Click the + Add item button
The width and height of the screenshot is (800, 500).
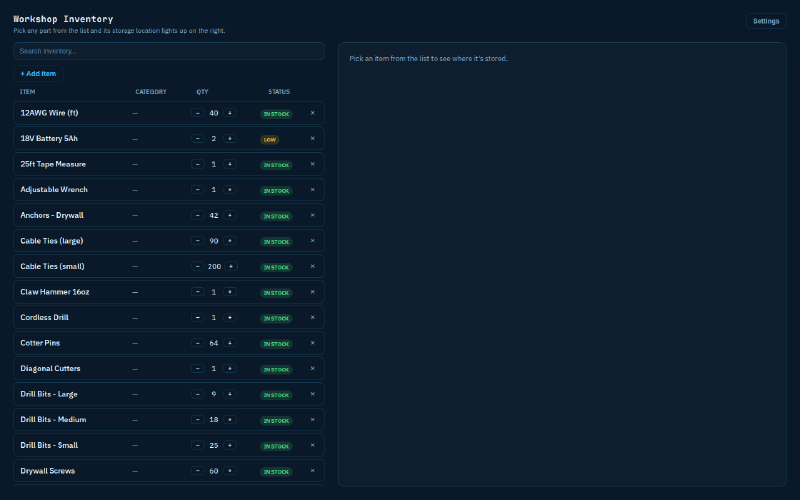[38, 73]
